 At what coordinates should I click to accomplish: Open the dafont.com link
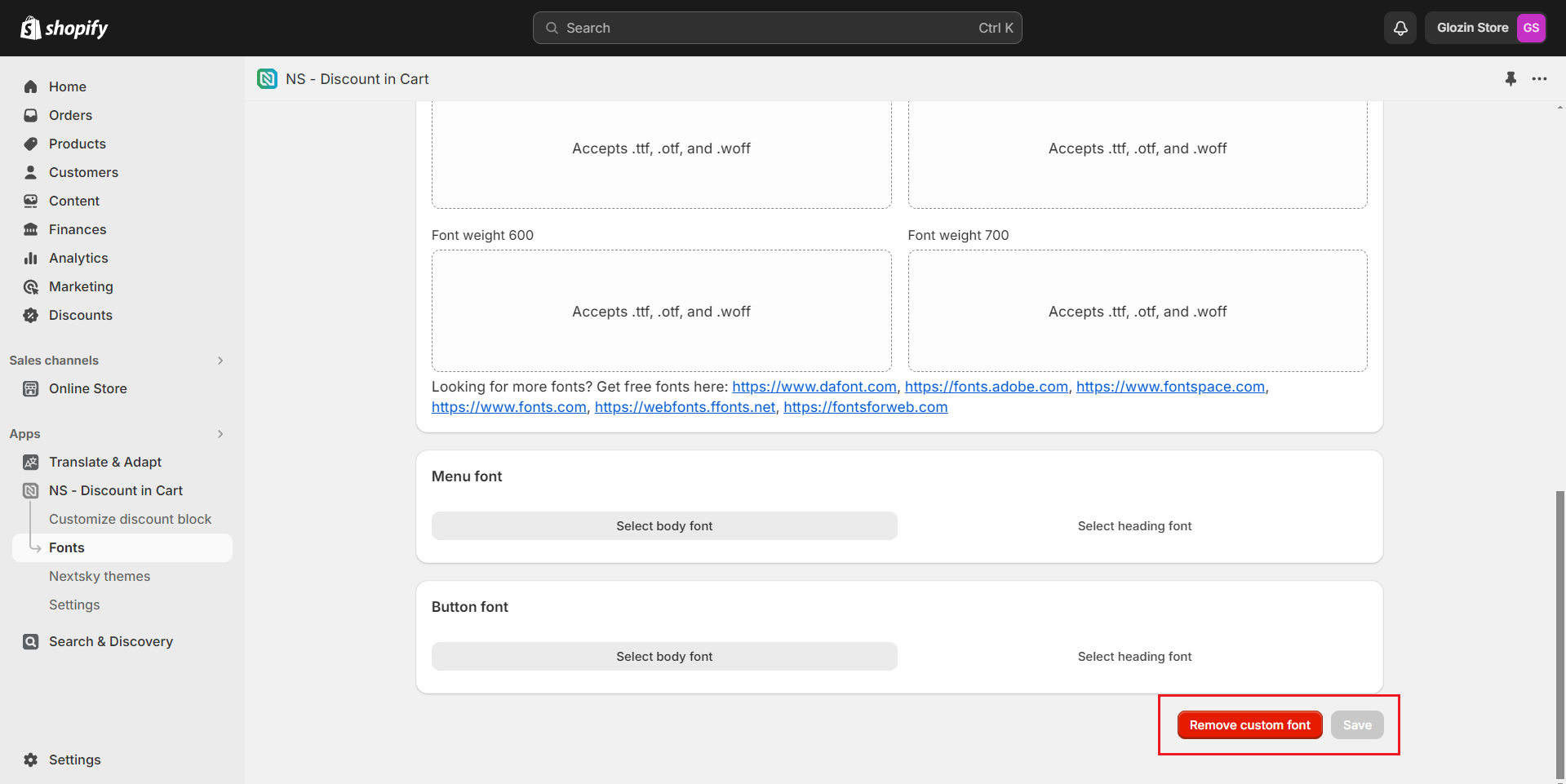click(814, 387)
